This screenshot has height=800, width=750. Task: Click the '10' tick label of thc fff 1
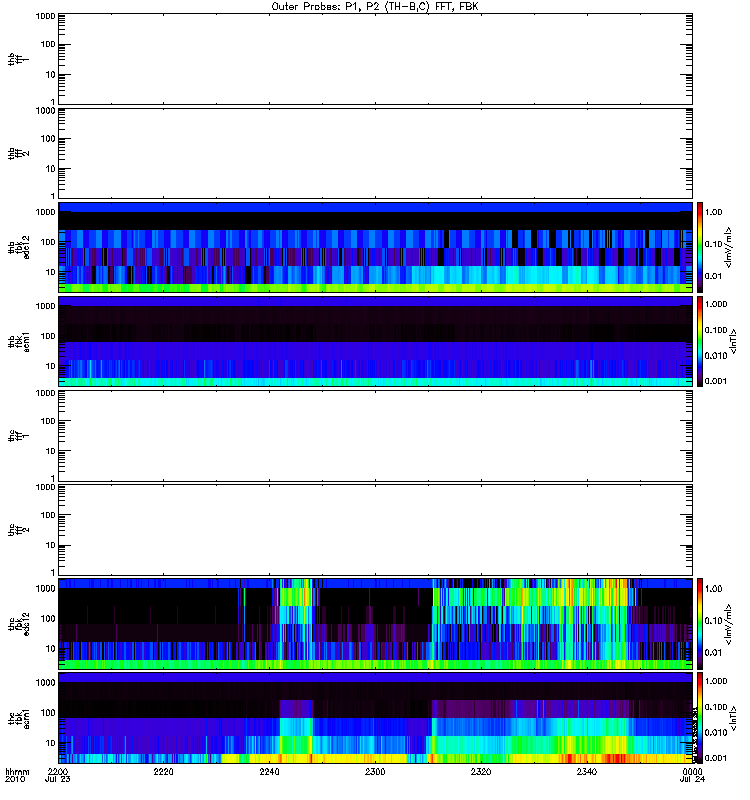pos(51,451)
